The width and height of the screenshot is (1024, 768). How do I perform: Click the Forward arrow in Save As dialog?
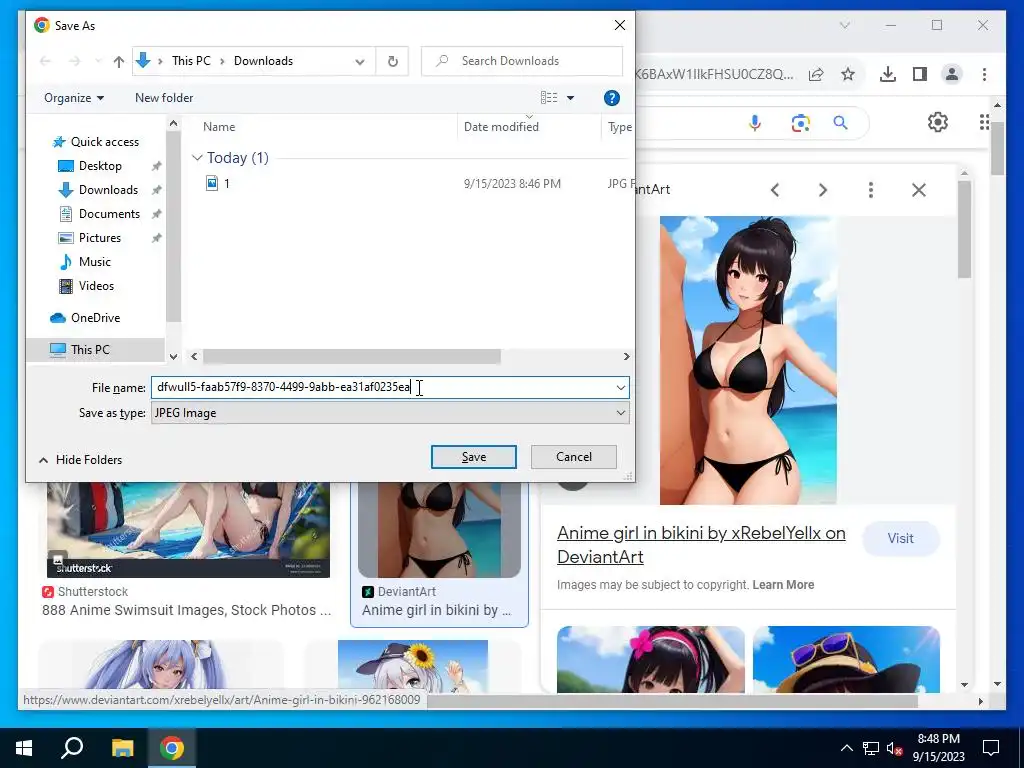point(74,61)
